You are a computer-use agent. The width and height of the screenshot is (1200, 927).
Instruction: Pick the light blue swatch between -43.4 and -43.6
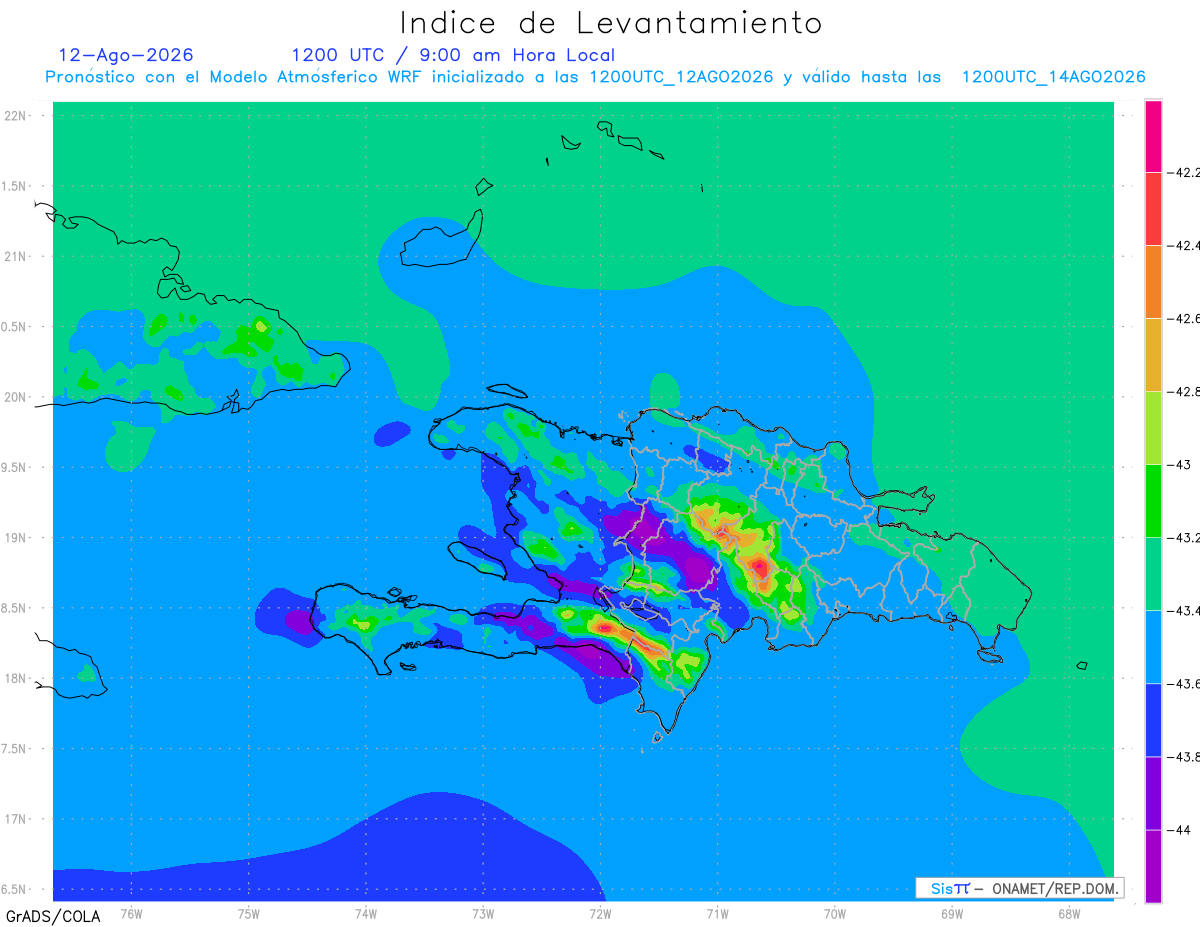coord(1153,647)
